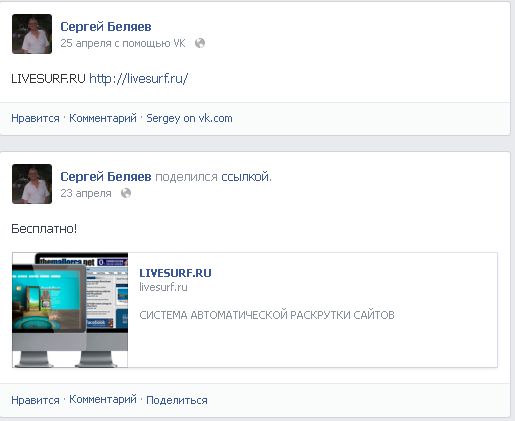Click the VK source link in post header
515x421 pixels.
click(x=179, y=43)
